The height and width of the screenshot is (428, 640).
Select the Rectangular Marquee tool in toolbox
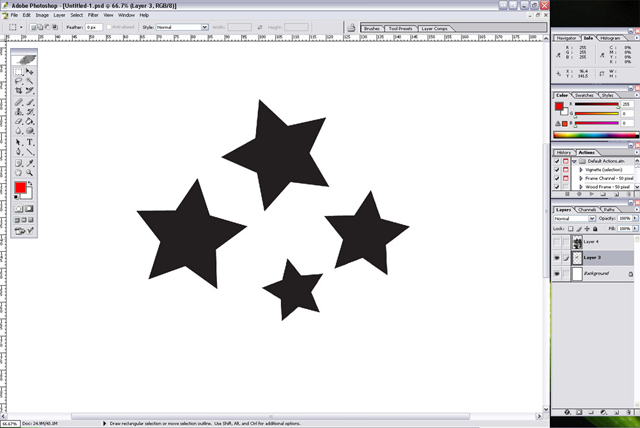click(x=18, y=72)
